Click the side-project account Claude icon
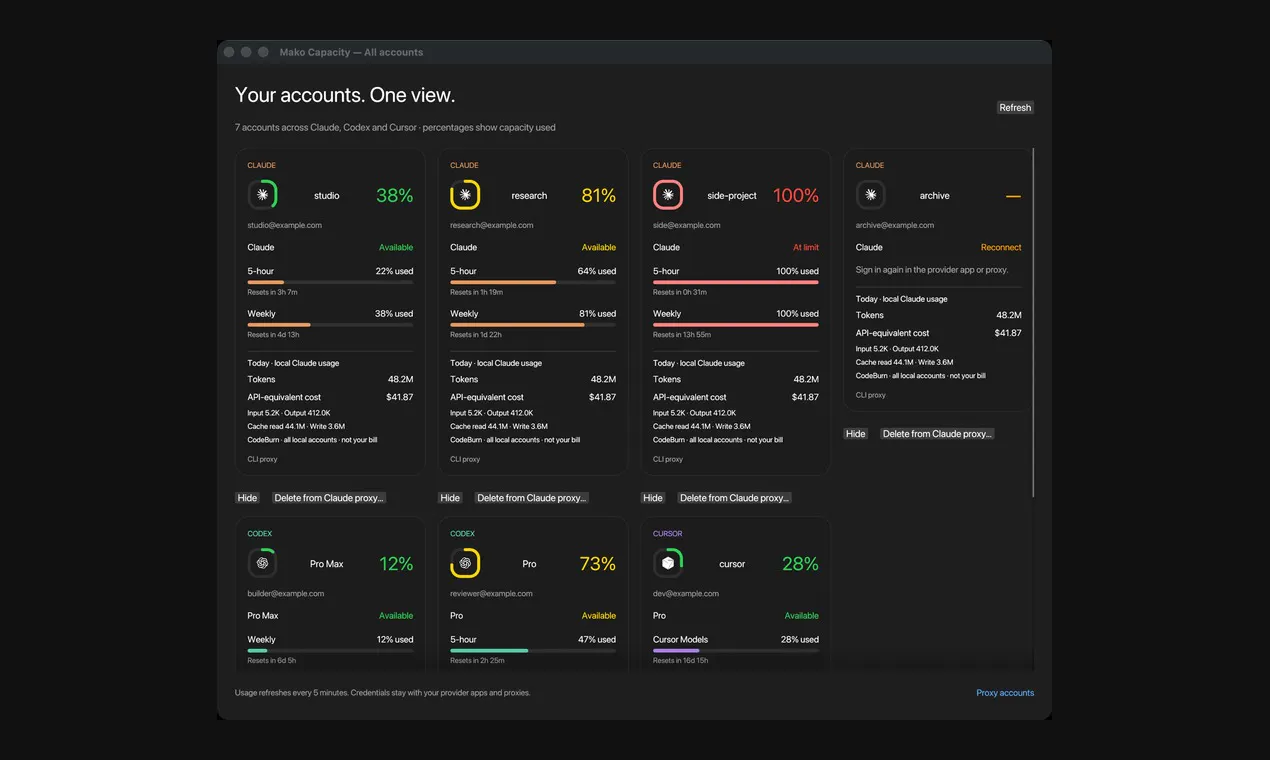The height and width of the screenshot is (760, 1270). tap(668, 195)
